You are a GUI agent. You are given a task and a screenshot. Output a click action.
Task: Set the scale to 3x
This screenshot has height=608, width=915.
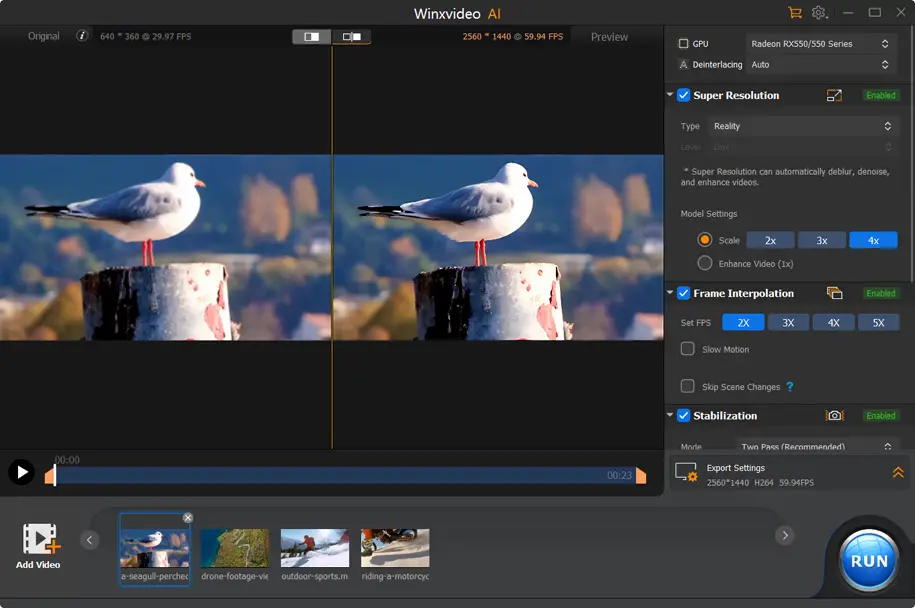coord(822,241)
